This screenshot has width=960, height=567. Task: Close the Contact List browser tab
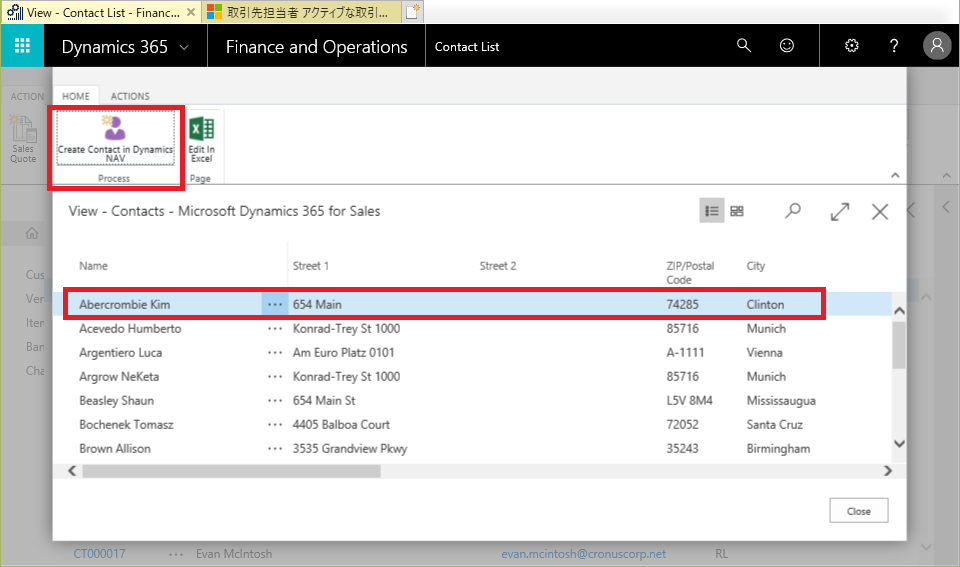(x=191, y=12)
